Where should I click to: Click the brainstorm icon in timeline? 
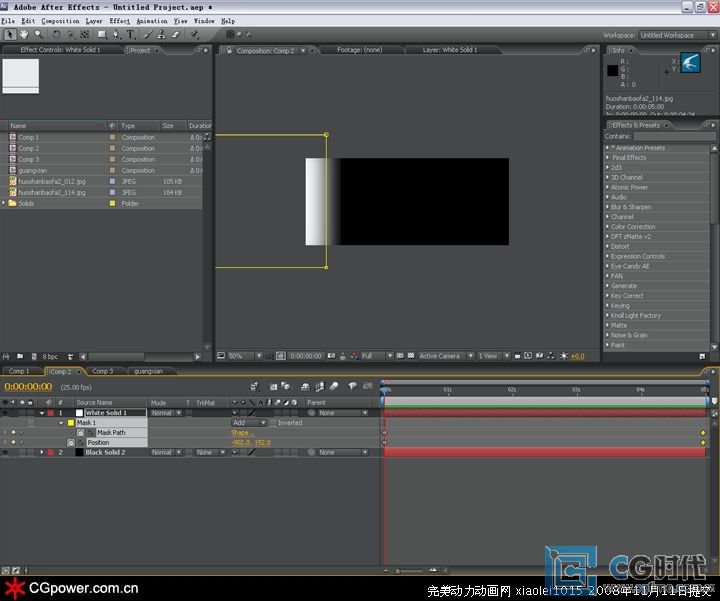pyautogui.click(x=352, y=387)
